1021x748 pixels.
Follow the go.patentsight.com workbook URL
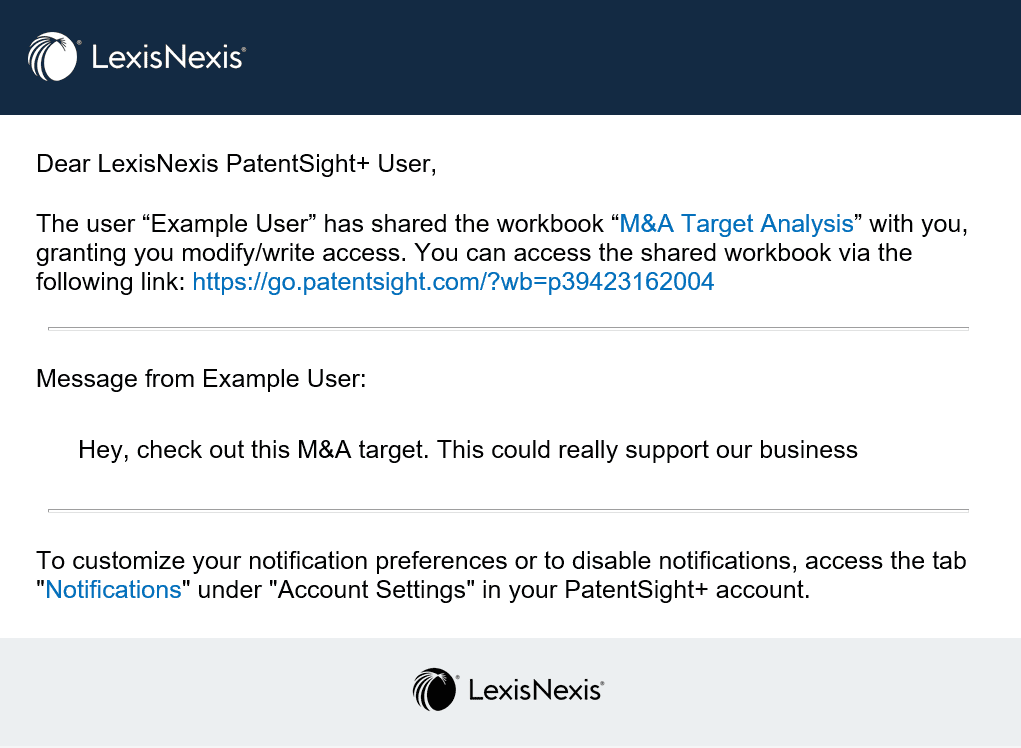coord(453,281)
